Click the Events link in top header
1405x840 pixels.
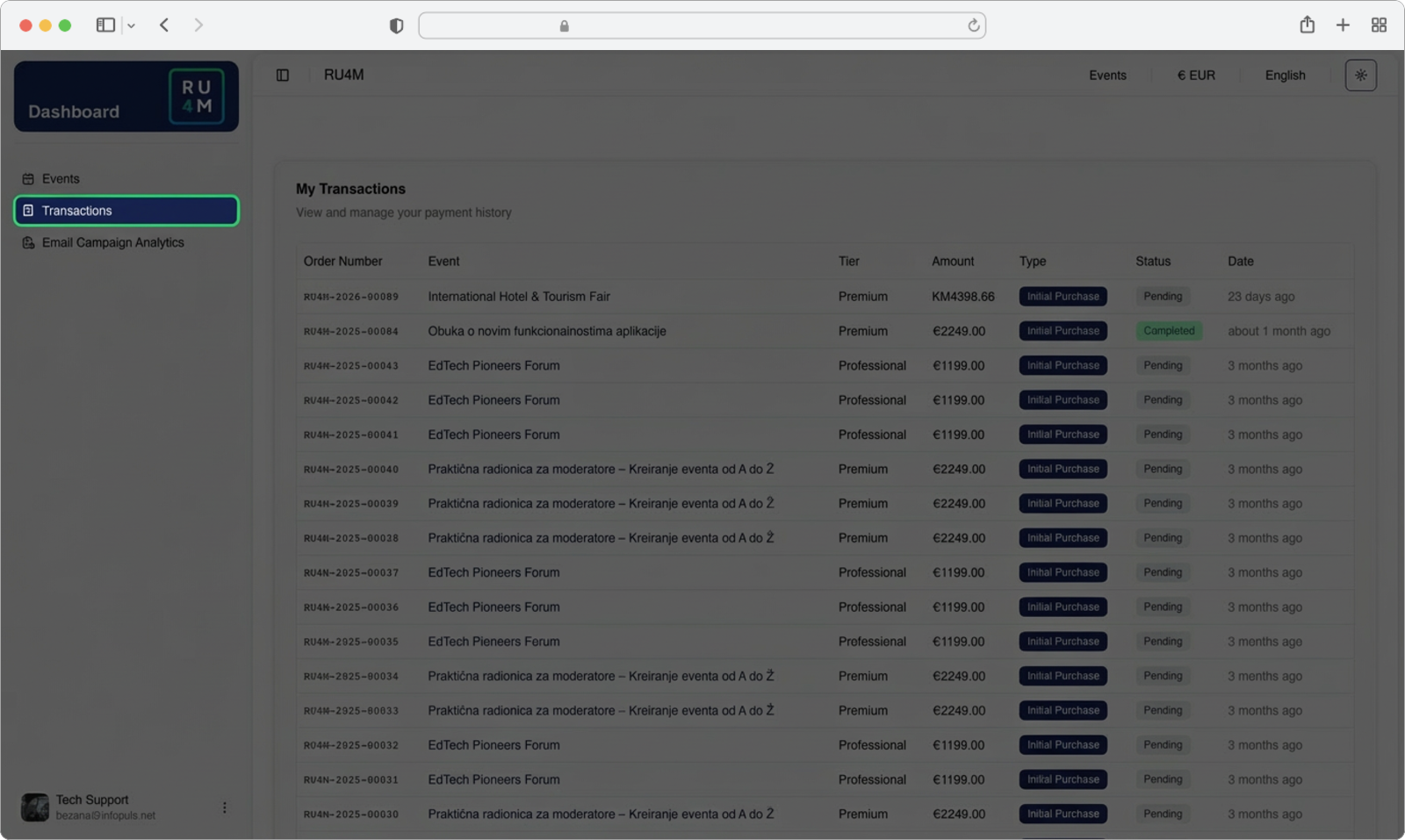coord(1107,75)
